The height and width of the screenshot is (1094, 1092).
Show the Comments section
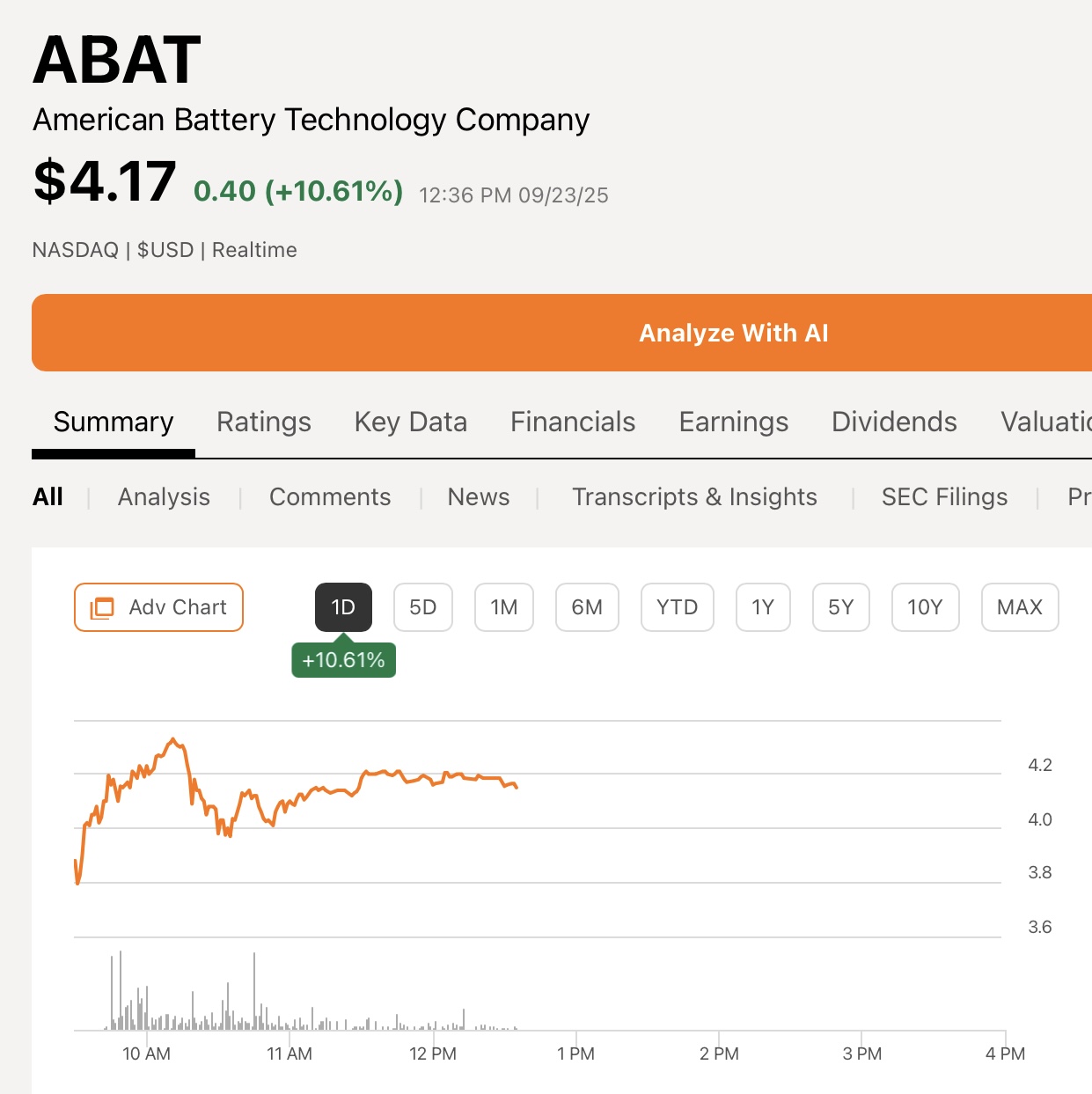(330, 497)
